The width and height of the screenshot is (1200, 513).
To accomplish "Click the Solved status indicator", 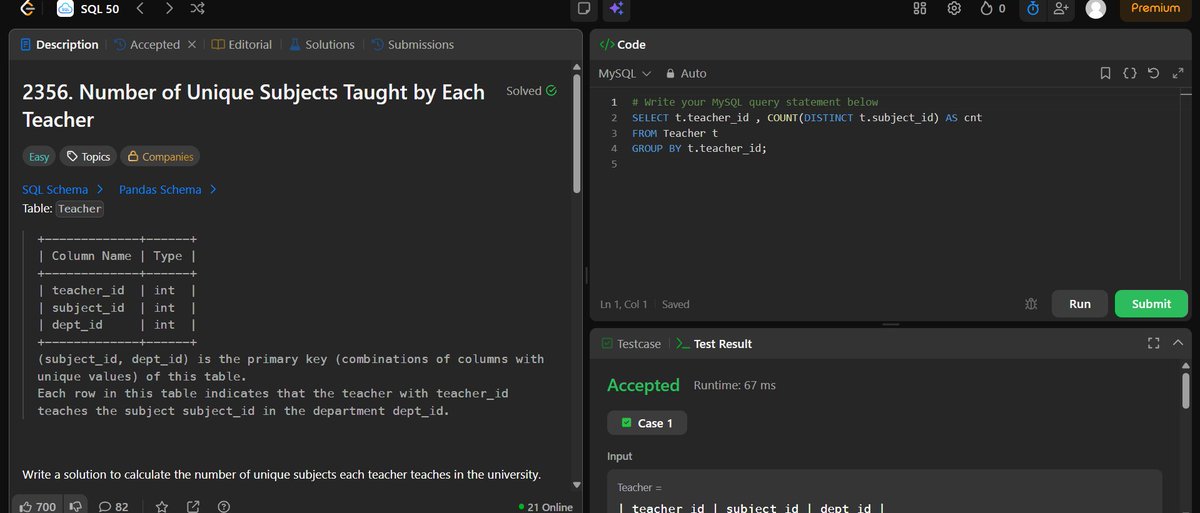I will point(531,91).
